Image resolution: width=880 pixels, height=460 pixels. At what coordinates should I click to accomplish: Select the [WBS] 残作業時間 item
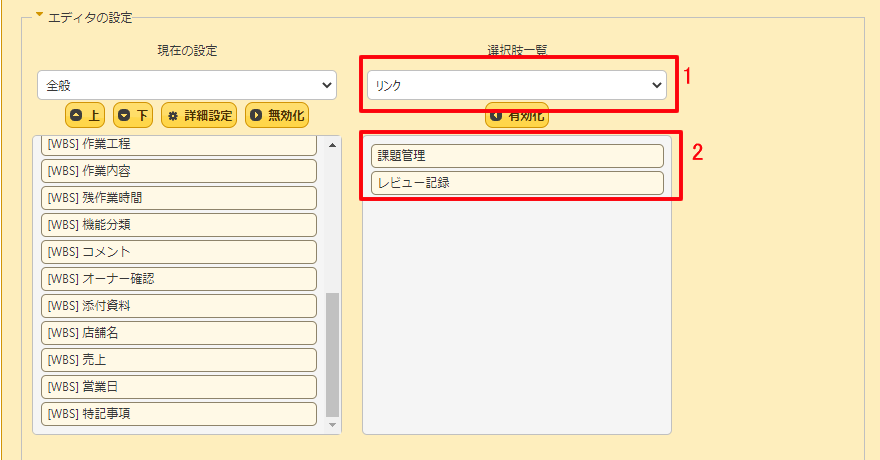[x=179, y=198]
